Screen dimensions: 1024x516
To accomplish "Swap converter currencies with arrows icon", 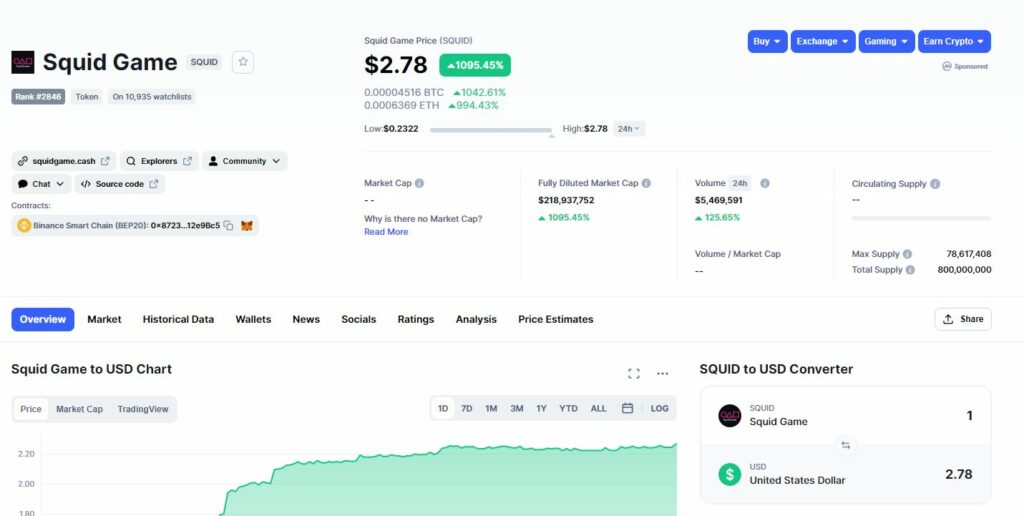I will coord(845,446).
